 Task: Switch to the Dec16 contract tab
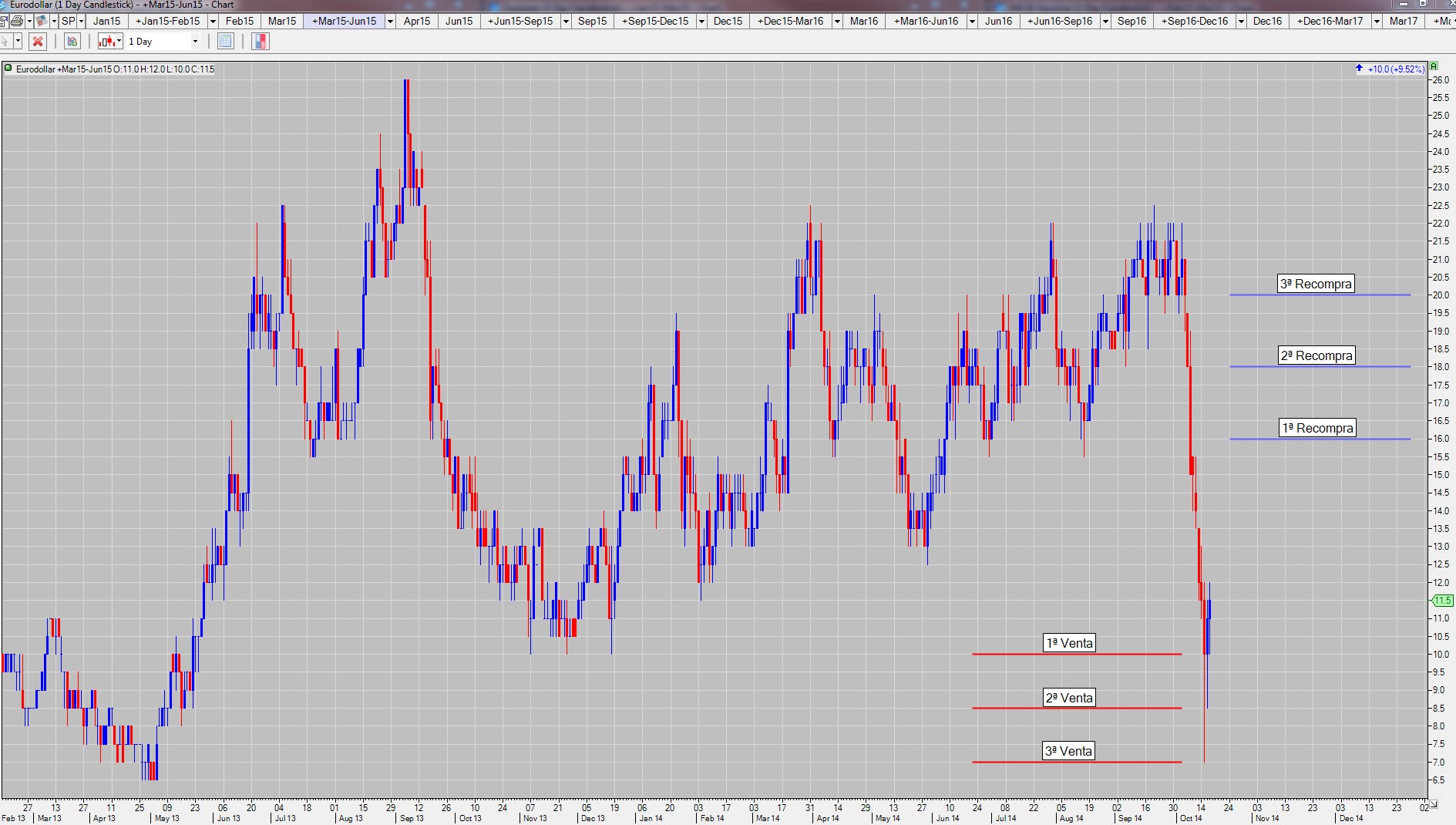1267,21
